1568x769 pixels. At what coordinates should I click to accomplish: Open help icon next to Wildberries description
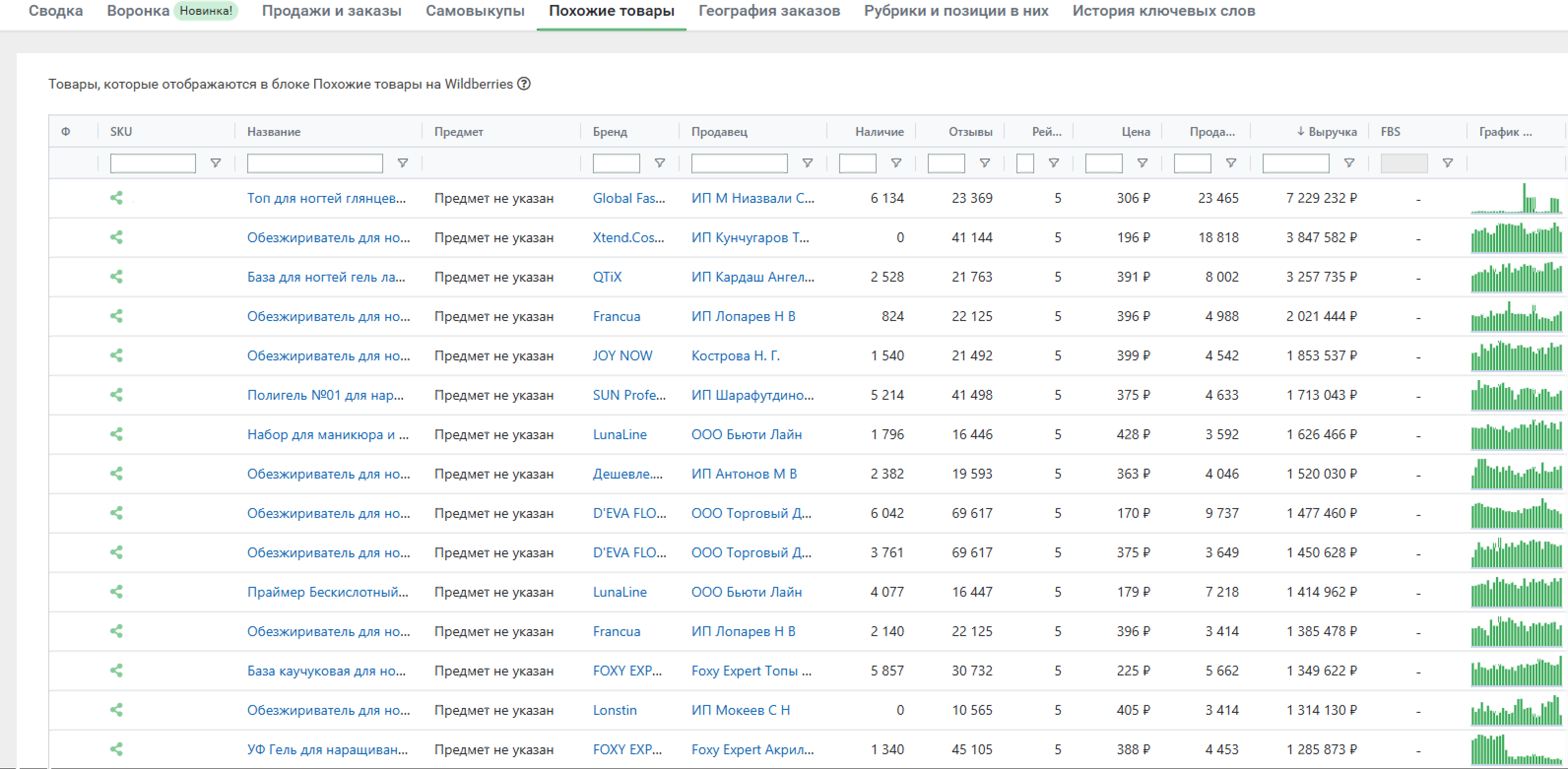click(x=523, y=84)
